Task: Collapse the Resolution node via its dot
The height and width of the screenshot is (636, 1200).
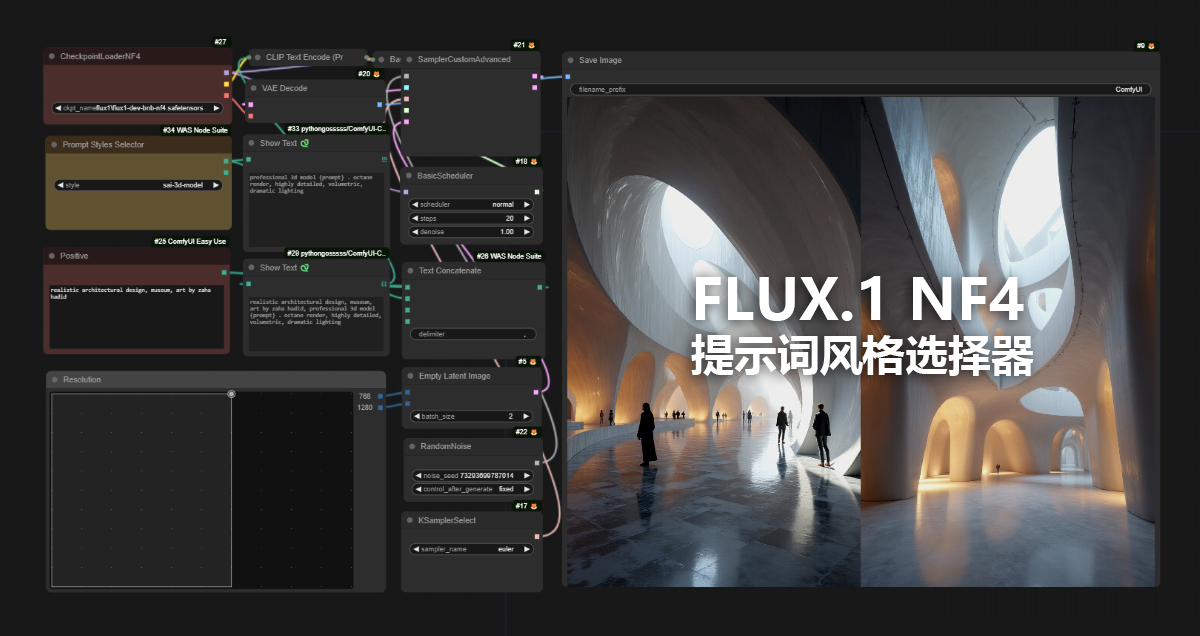Action: [x=54, y=380]
